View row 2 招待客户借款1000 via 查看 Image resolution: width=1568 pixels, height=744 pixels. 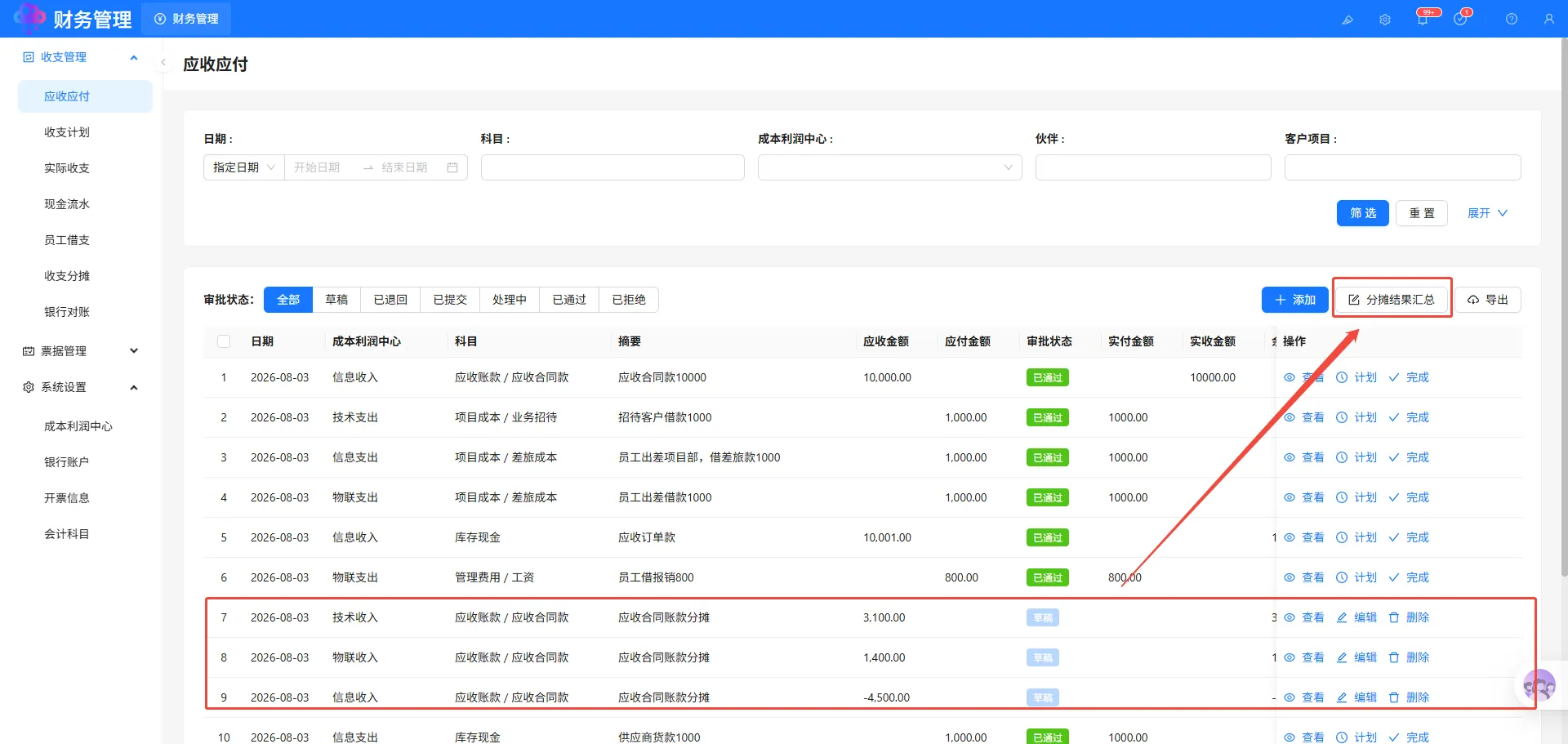1304,417
